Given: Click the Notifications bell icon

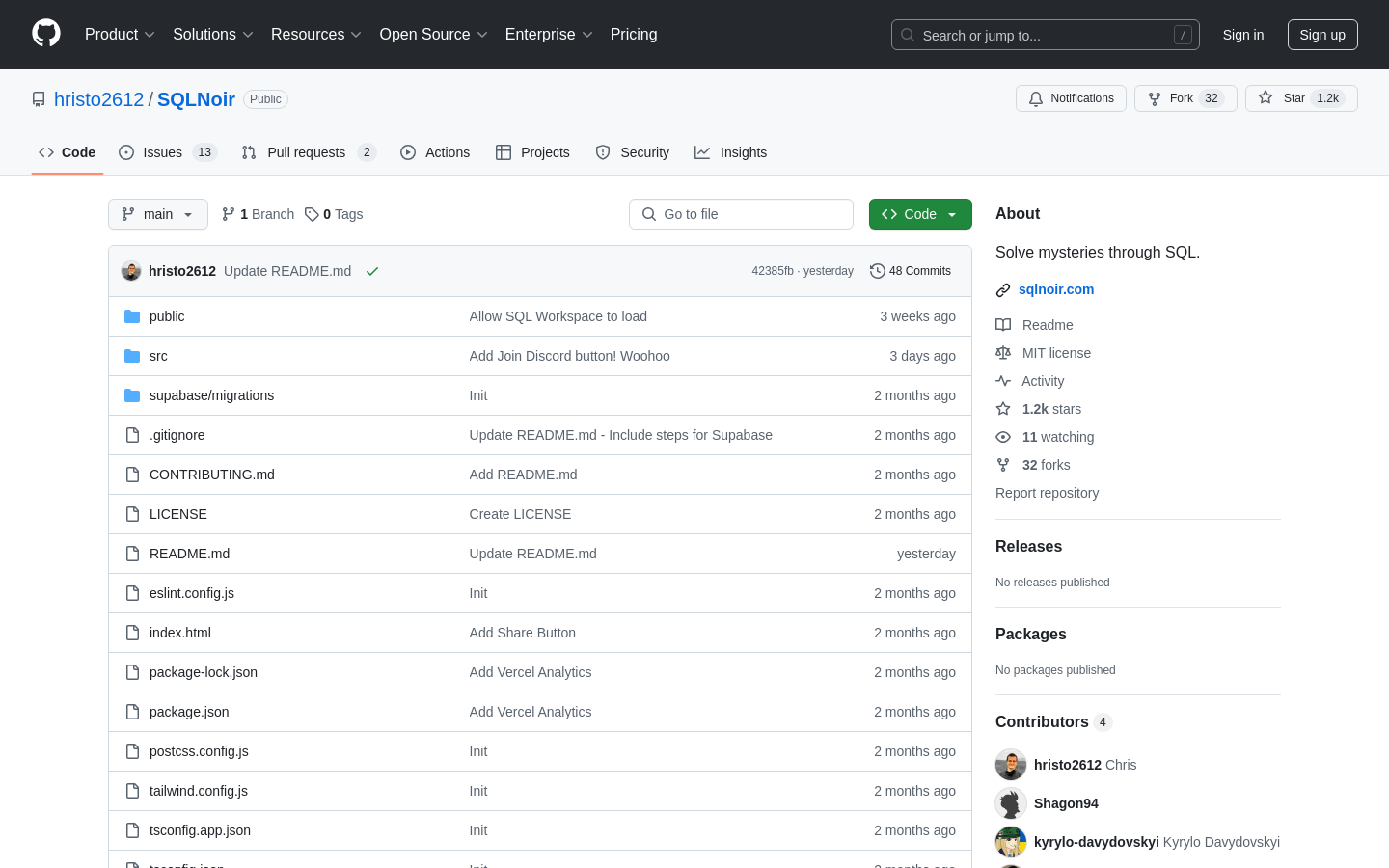Looking at the screenshot, I should click(1036, 98).
